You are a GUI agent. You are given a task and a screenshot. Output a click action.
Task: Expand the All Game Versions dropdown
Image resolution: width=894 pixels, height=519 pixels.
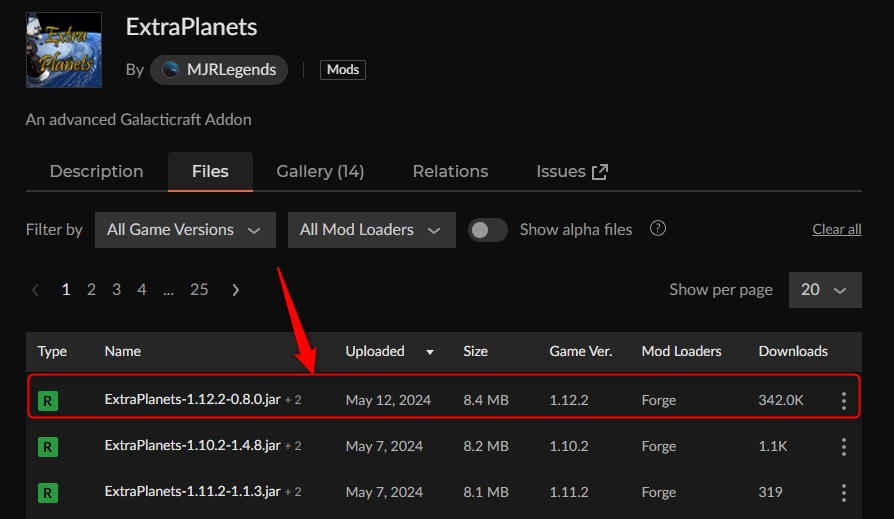click(x=185, y=230)
